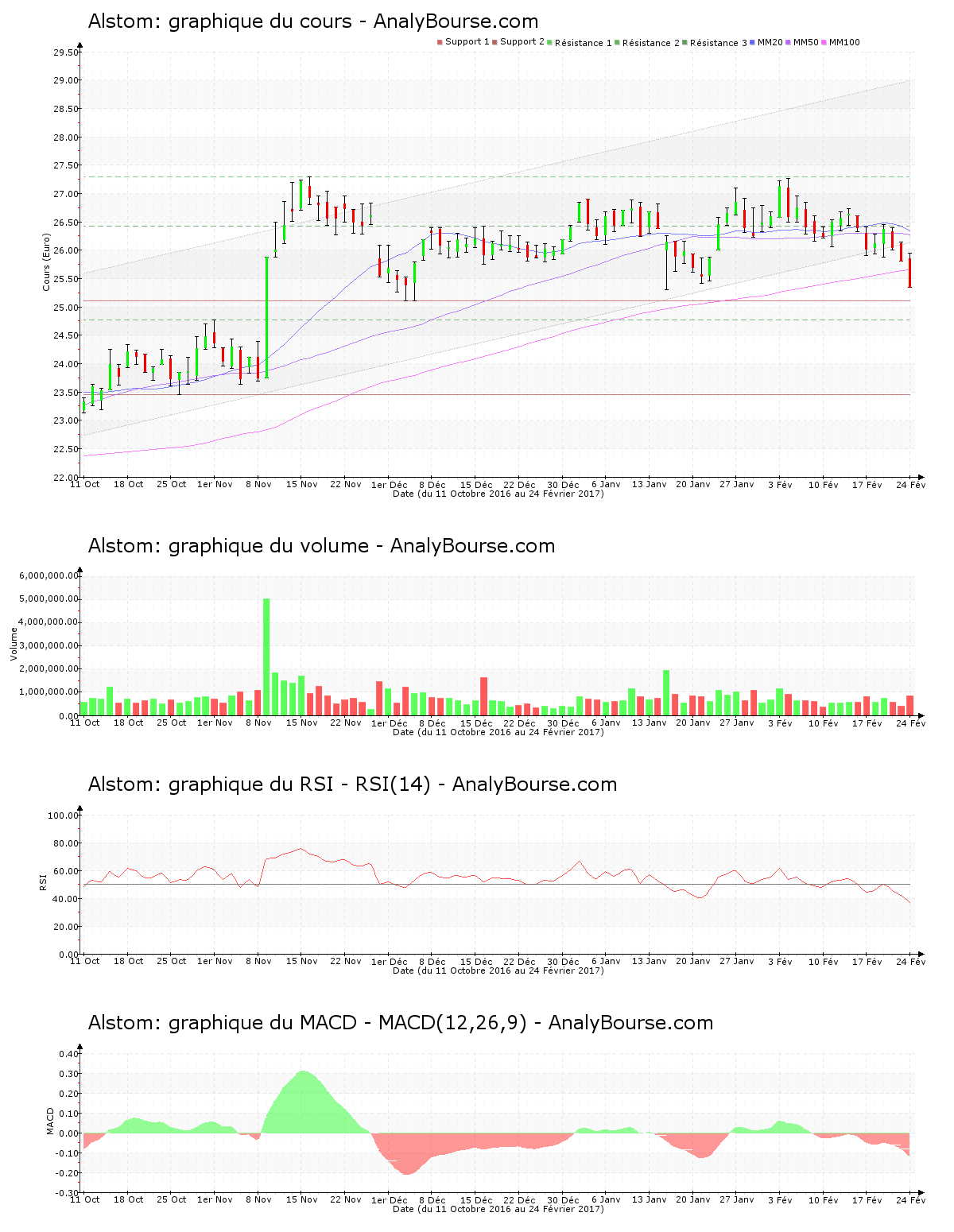Click the 29.50 price axis value

[x=66, y=52]
